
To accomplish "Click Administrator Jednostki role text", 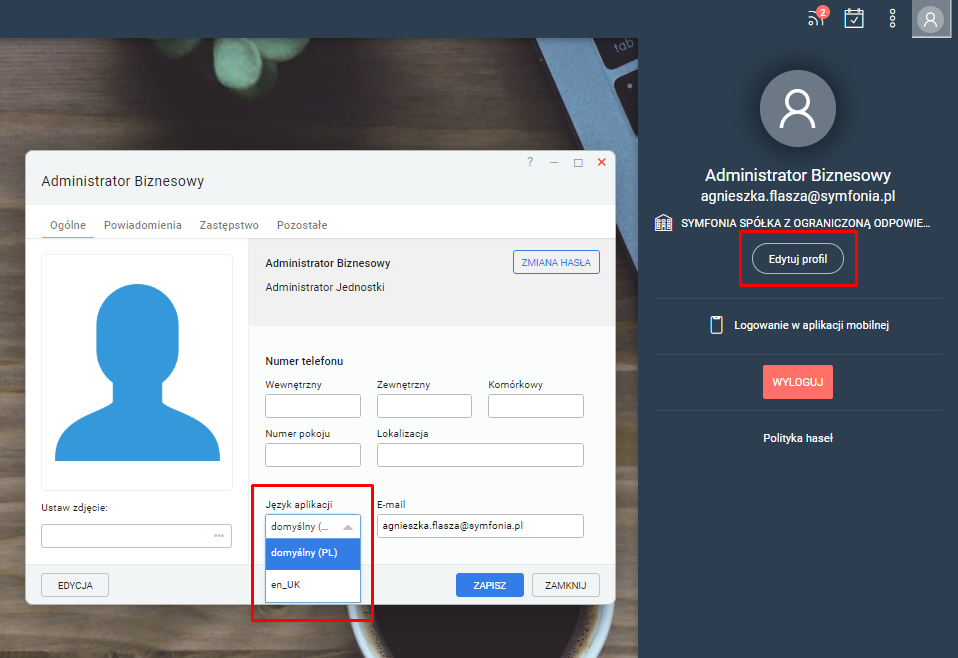I will point(324,287).
